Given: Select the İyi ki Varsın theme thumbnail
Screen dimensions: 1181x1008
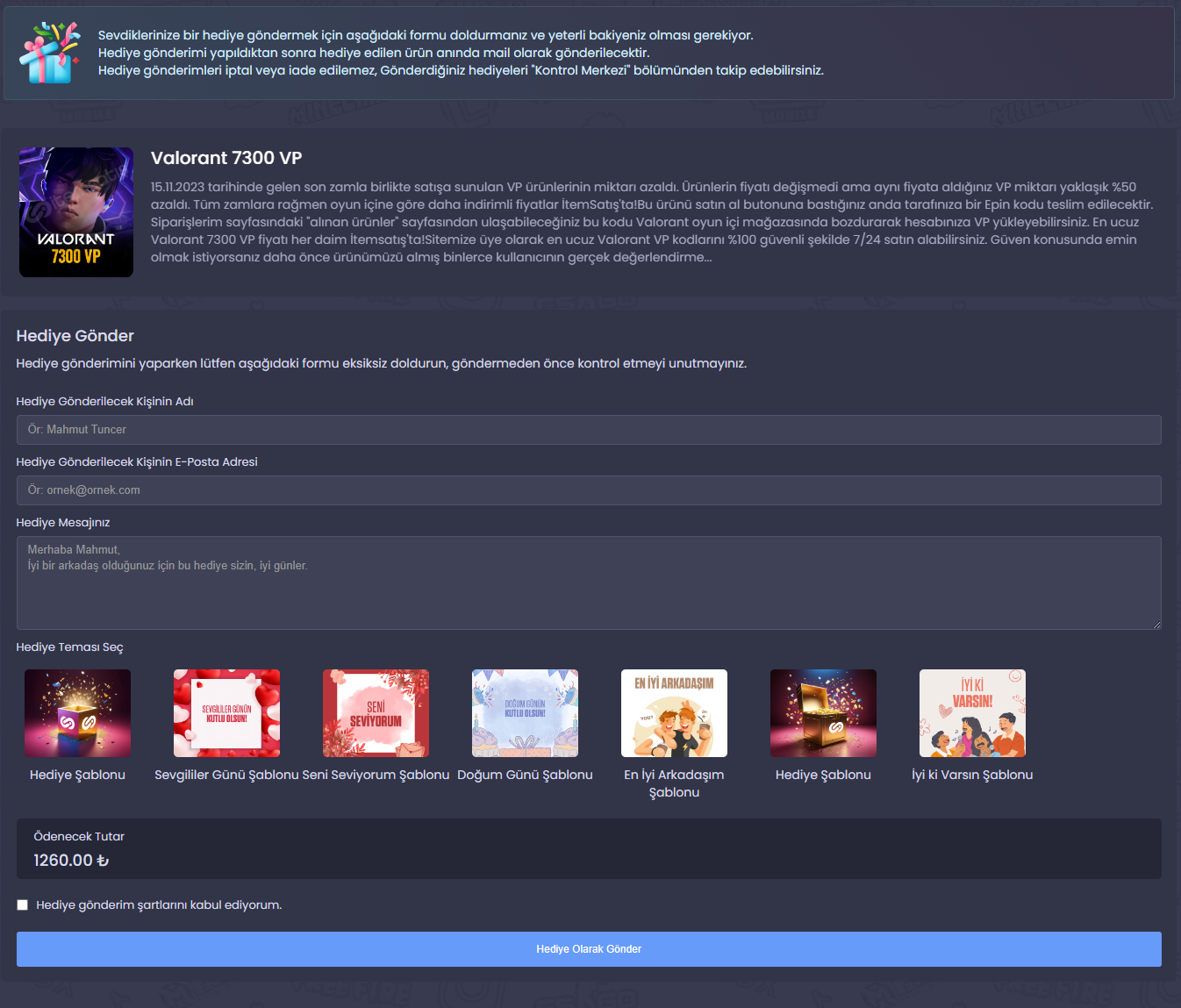Looking at the screenshot, I should [x=972, y=713].
